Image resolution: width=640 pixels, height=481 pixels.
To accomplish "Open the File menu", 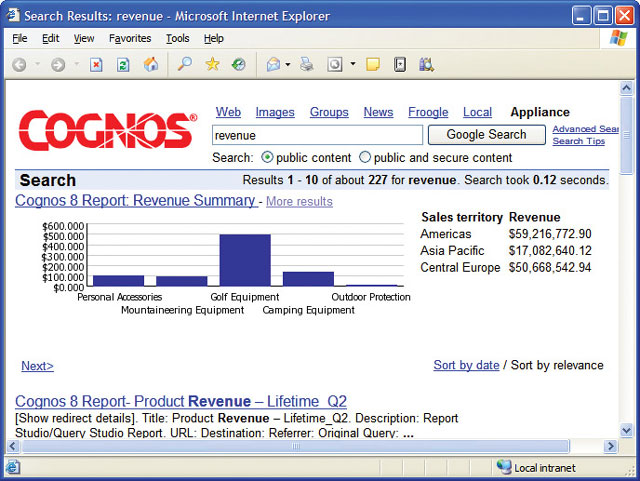I will point(20,38).
